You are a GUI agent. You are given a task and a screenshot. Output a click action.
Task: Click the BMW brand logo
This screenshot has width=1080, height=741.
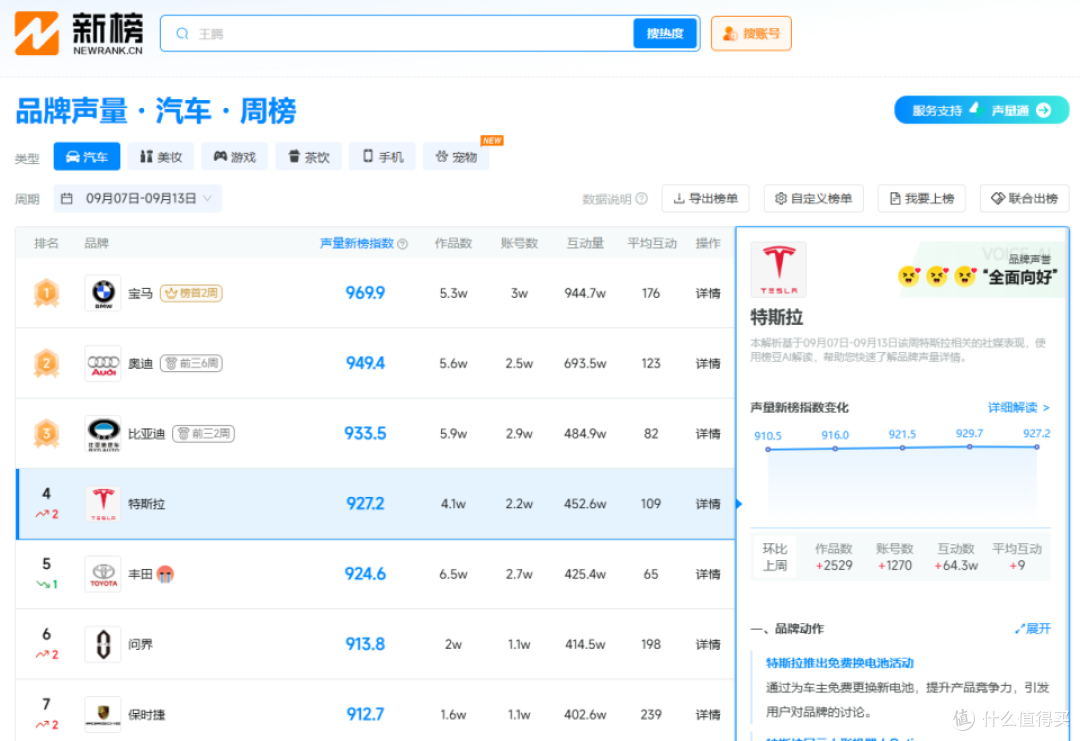coord(103,293)
